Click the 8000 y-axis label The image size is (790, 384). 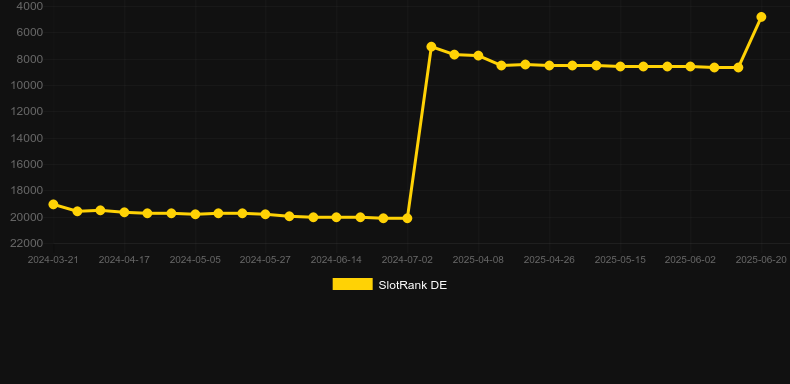coord(30,59)
